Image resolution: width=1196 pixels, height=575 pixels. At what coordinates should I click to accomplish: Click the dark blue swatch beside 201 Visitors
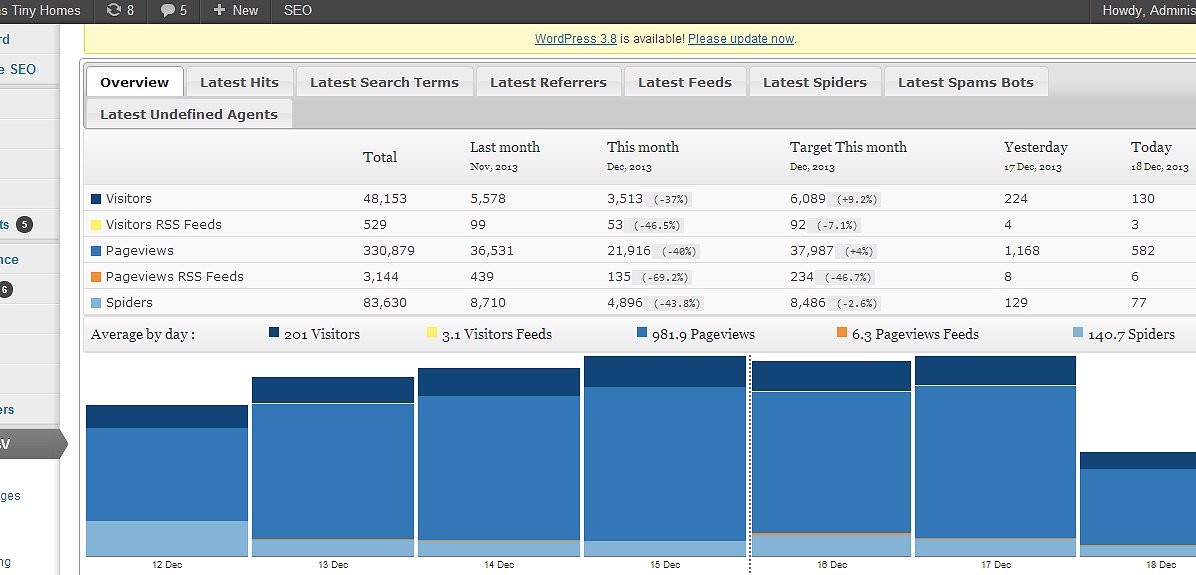tap(274, 333)
